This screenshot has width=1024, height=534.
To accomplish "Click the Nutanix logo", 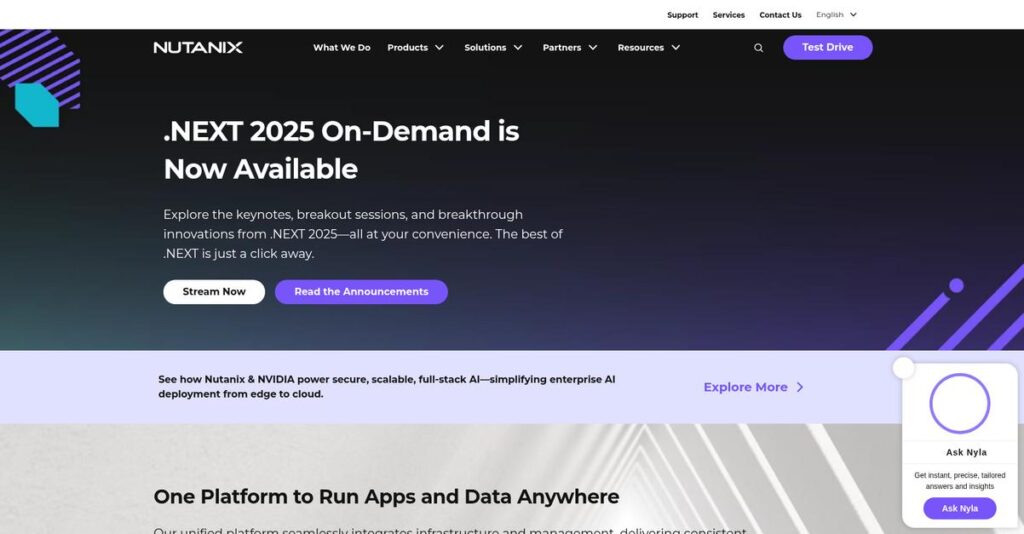I will tap(198, 47).
